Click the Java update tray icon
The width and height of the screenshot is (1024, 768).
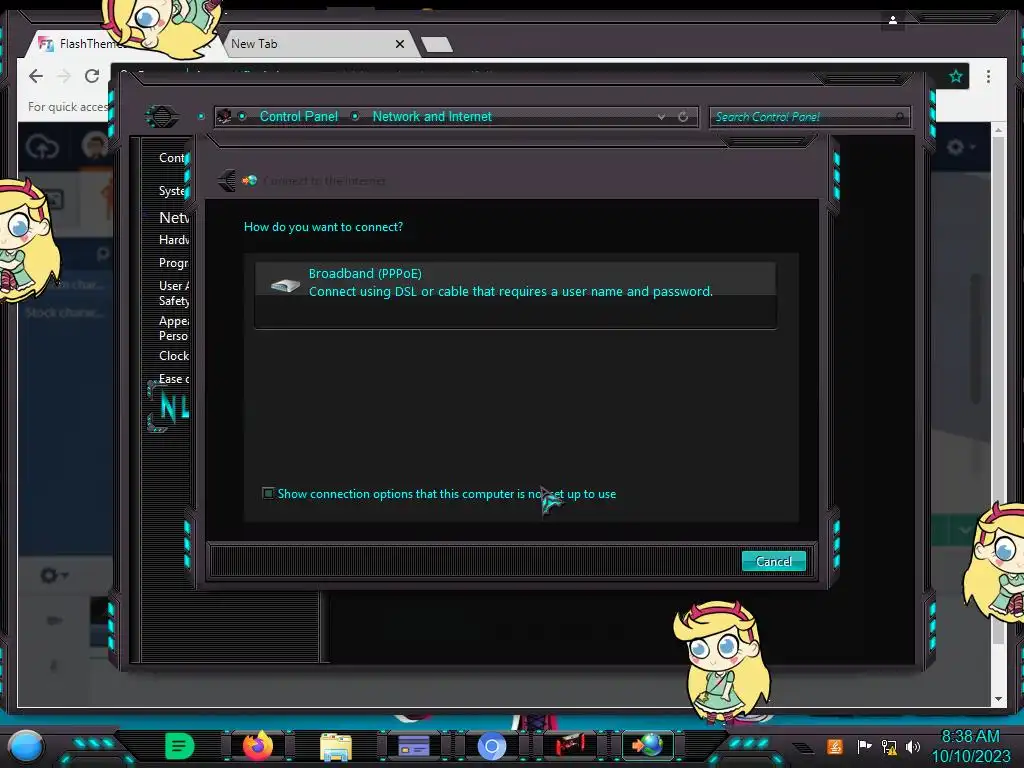[x=835, y=746]
